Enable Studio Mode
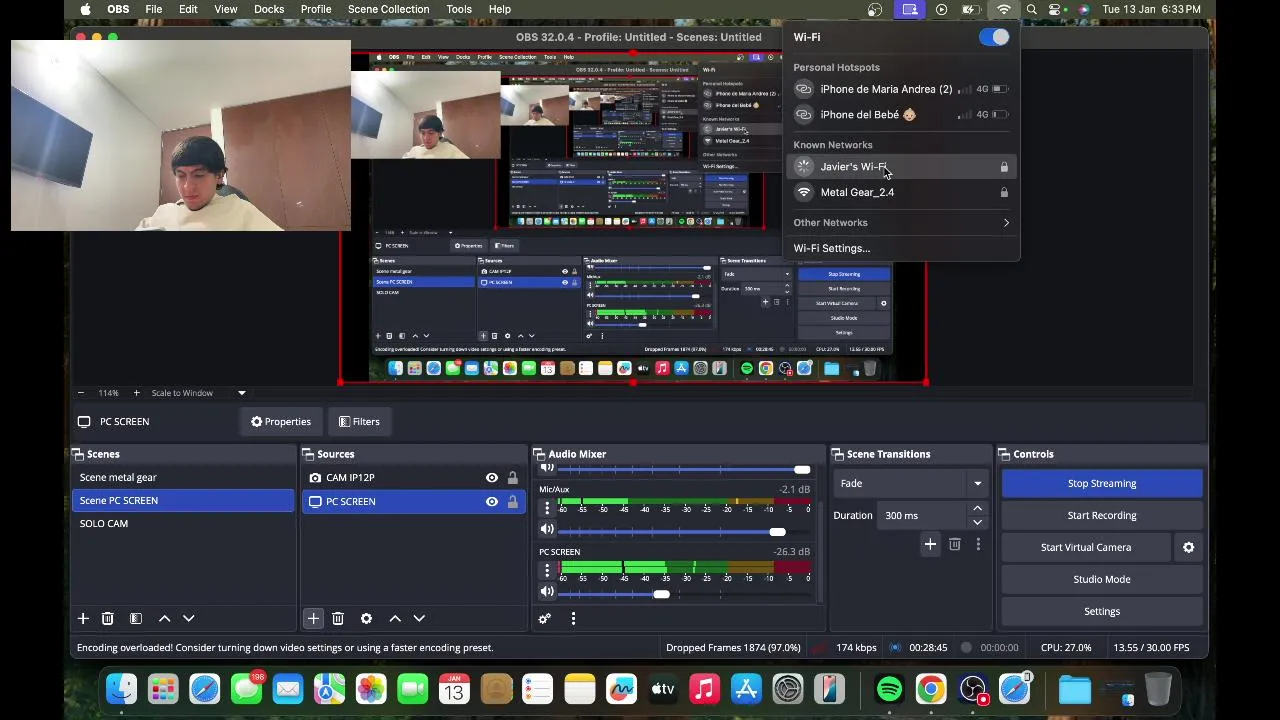Screen dimensions: 1280x720 pos(1102,580)
